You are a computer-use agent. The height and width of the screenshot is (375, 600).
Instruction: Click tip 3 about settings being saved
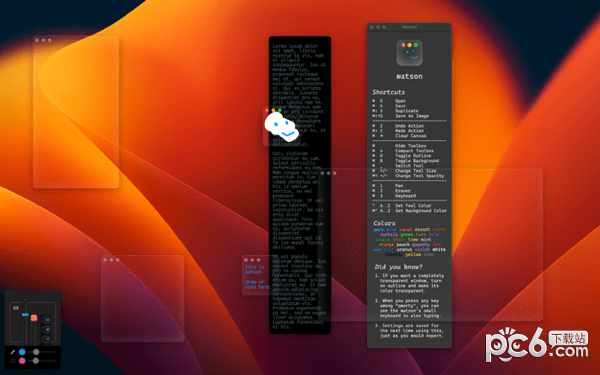point(409,331)
